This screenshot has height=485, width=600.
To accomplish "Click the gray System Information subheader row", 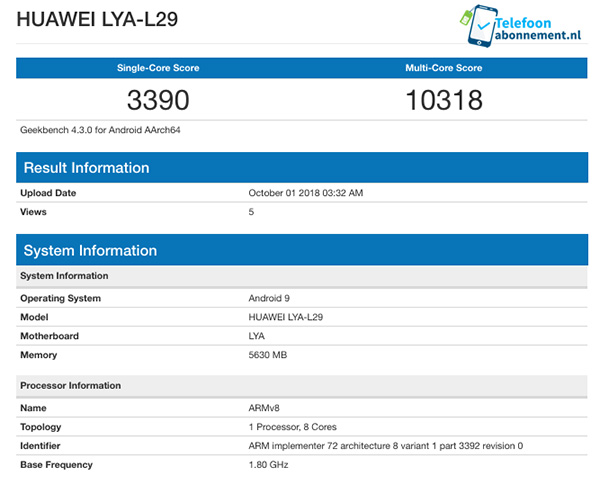I will (x=302, y=276).
